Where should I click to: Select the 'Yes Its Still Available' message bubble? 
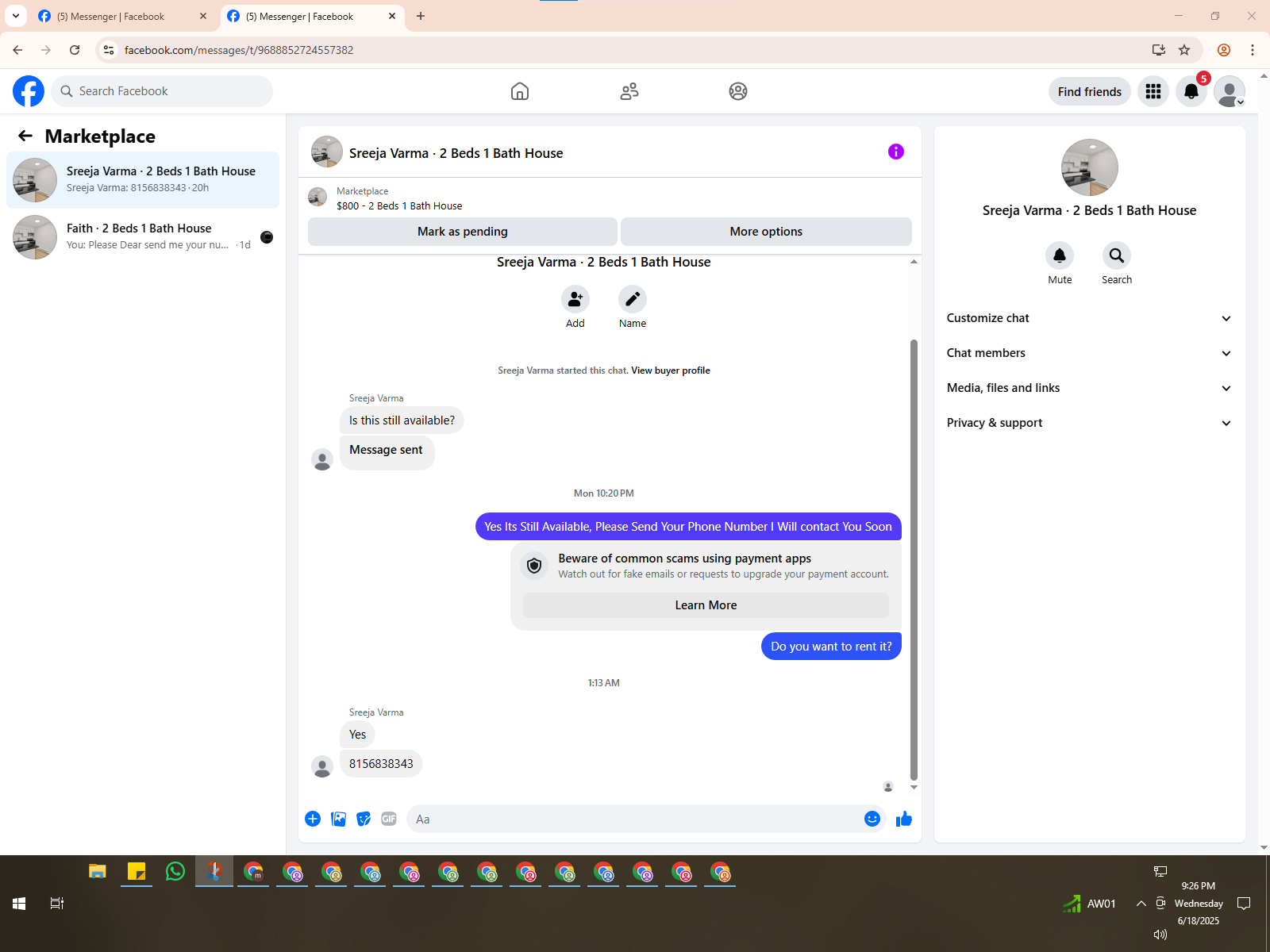688,527
